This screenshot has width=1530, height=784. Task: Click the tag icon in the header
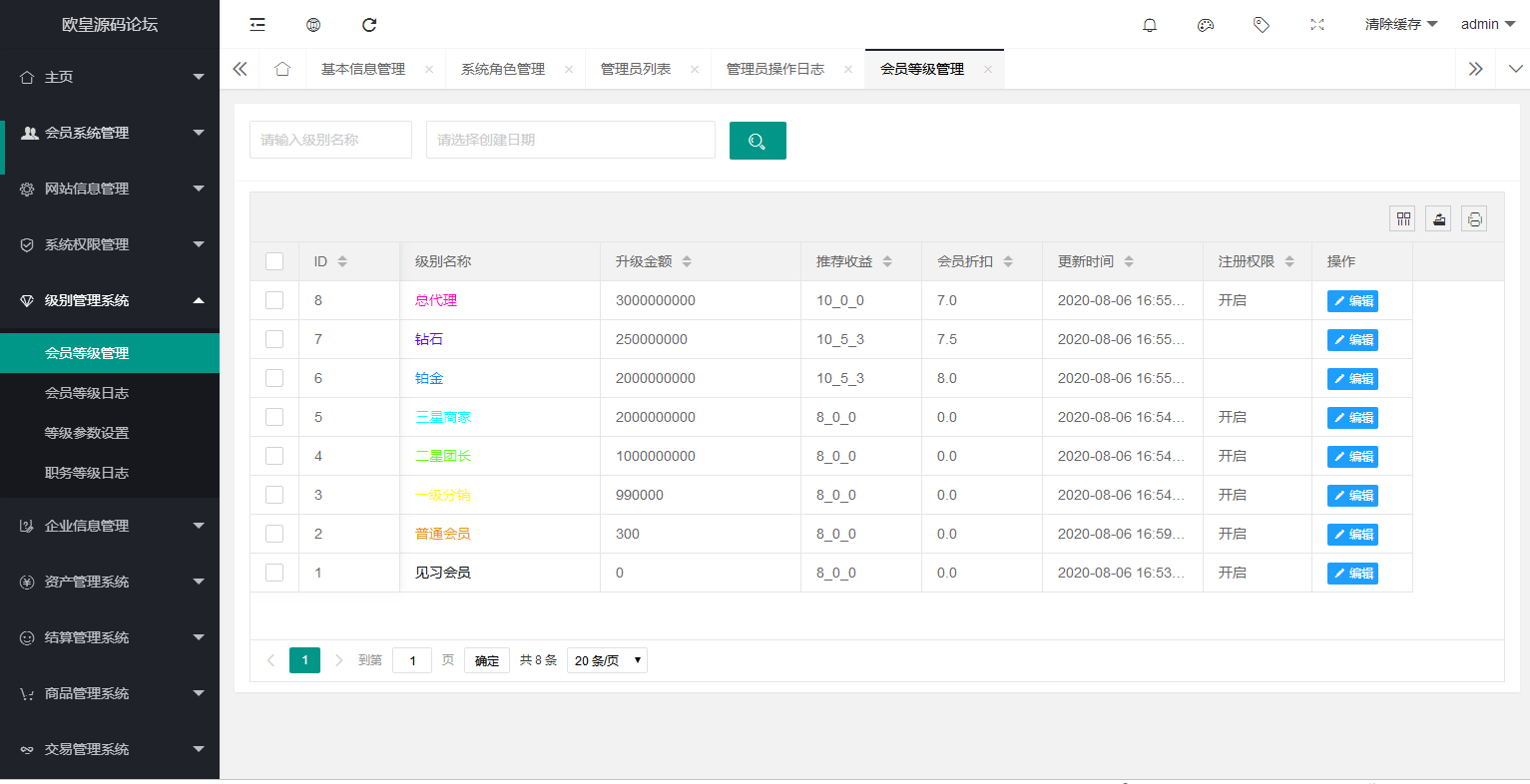pyautogui.click(x=1261, y=24)
